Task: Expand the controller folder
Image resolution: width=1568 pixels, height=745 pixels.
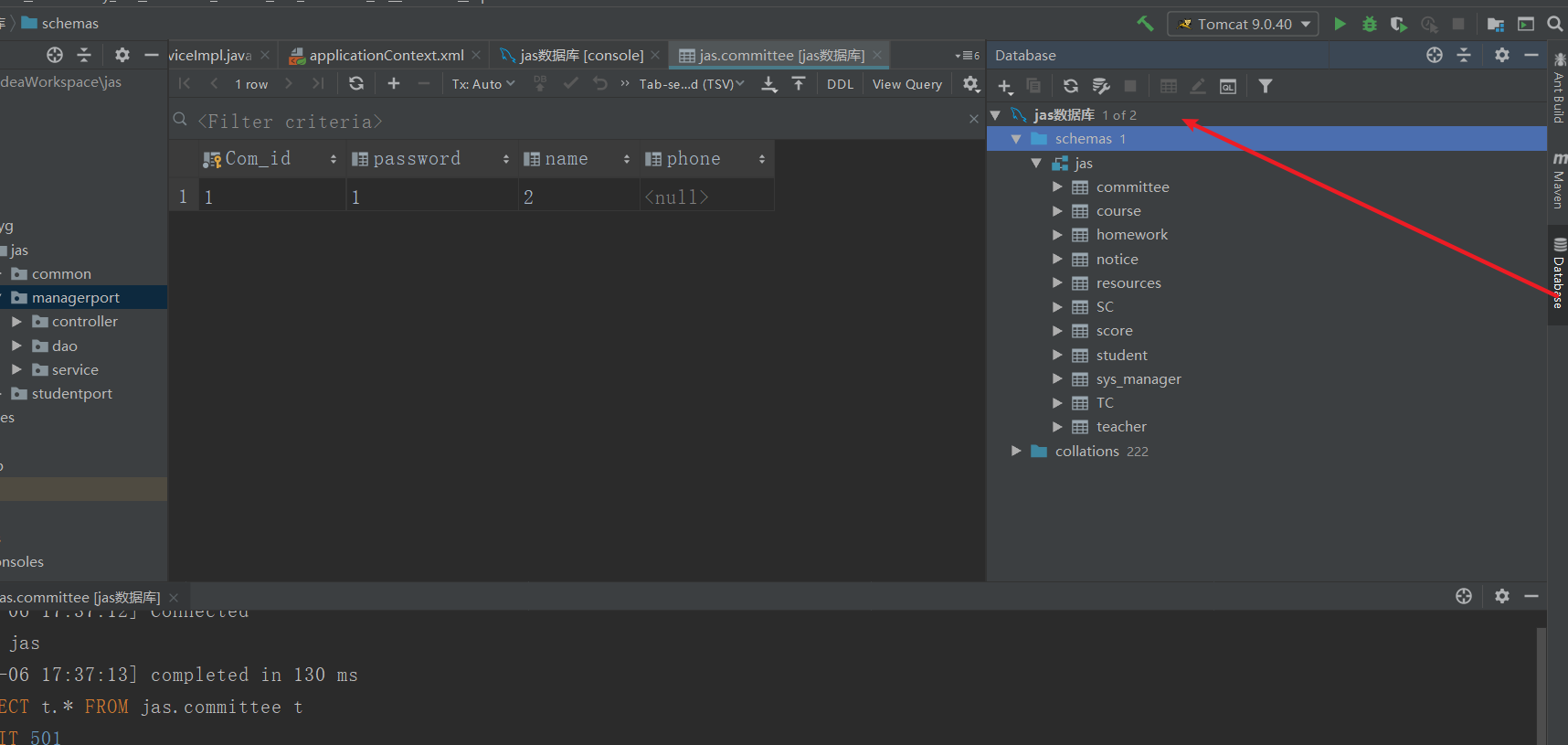Action: 16,322
